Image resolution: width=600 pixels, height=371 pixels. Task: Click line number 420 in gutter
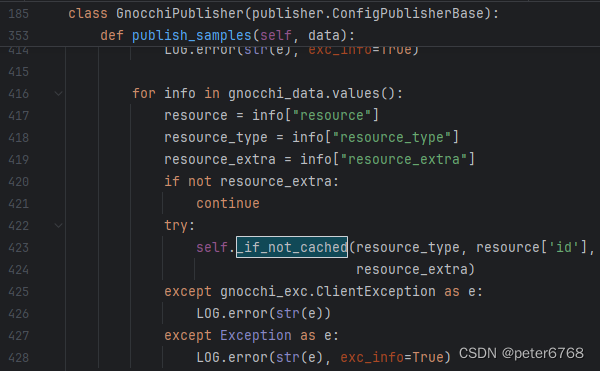coord(19,181)
